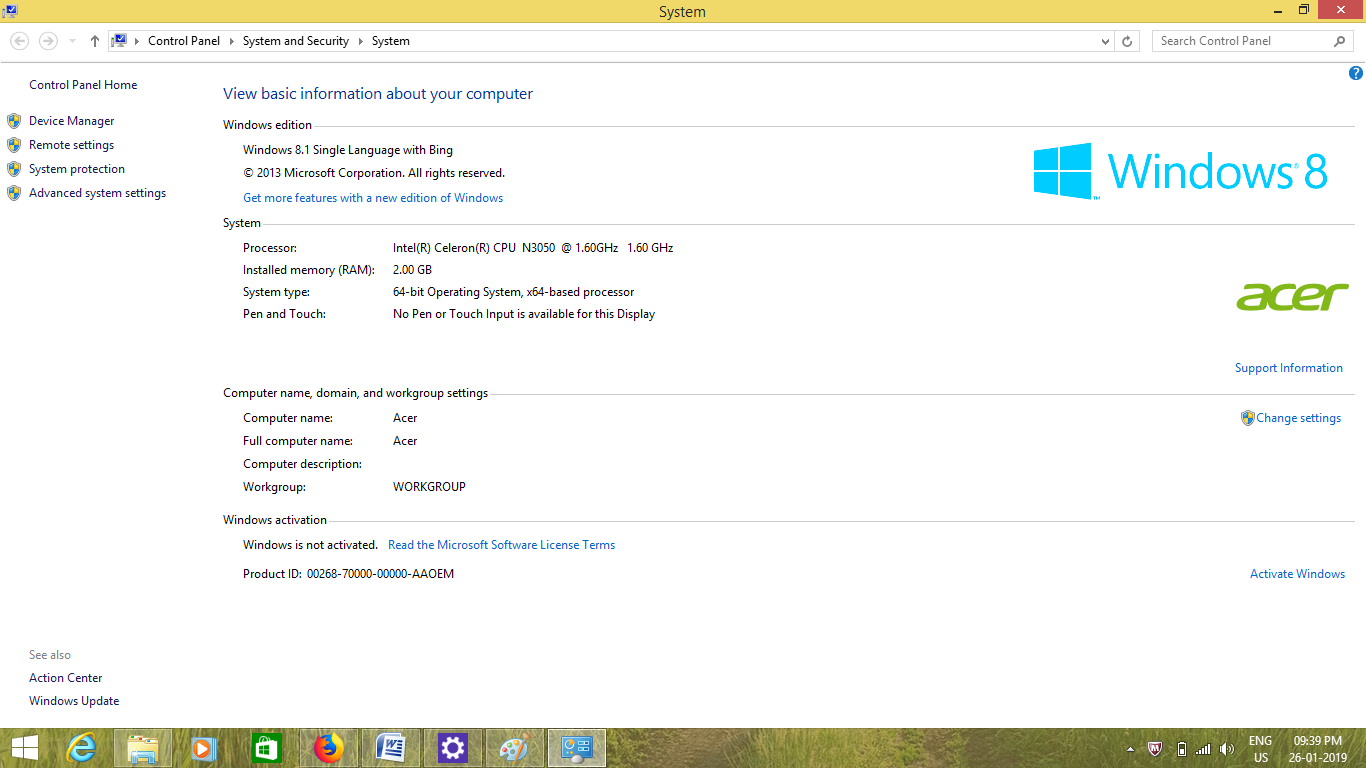The height and width of the screenshot is (768, 1366).
Task: Open File Explorer from taskbar
Action: pos(143,748)
